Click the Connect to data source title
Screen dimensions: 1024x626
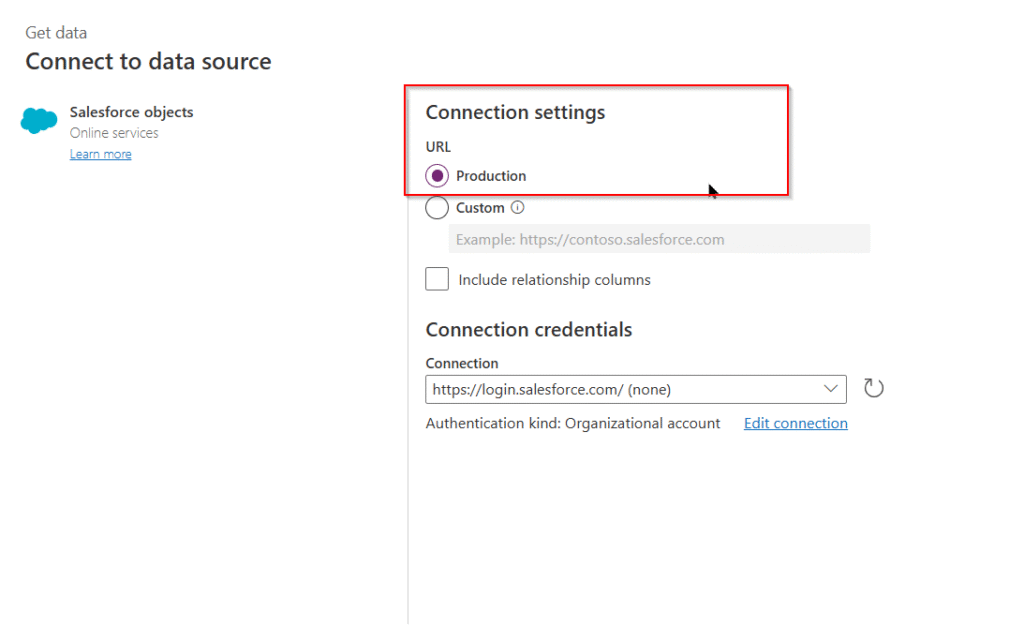pos(148,61)
